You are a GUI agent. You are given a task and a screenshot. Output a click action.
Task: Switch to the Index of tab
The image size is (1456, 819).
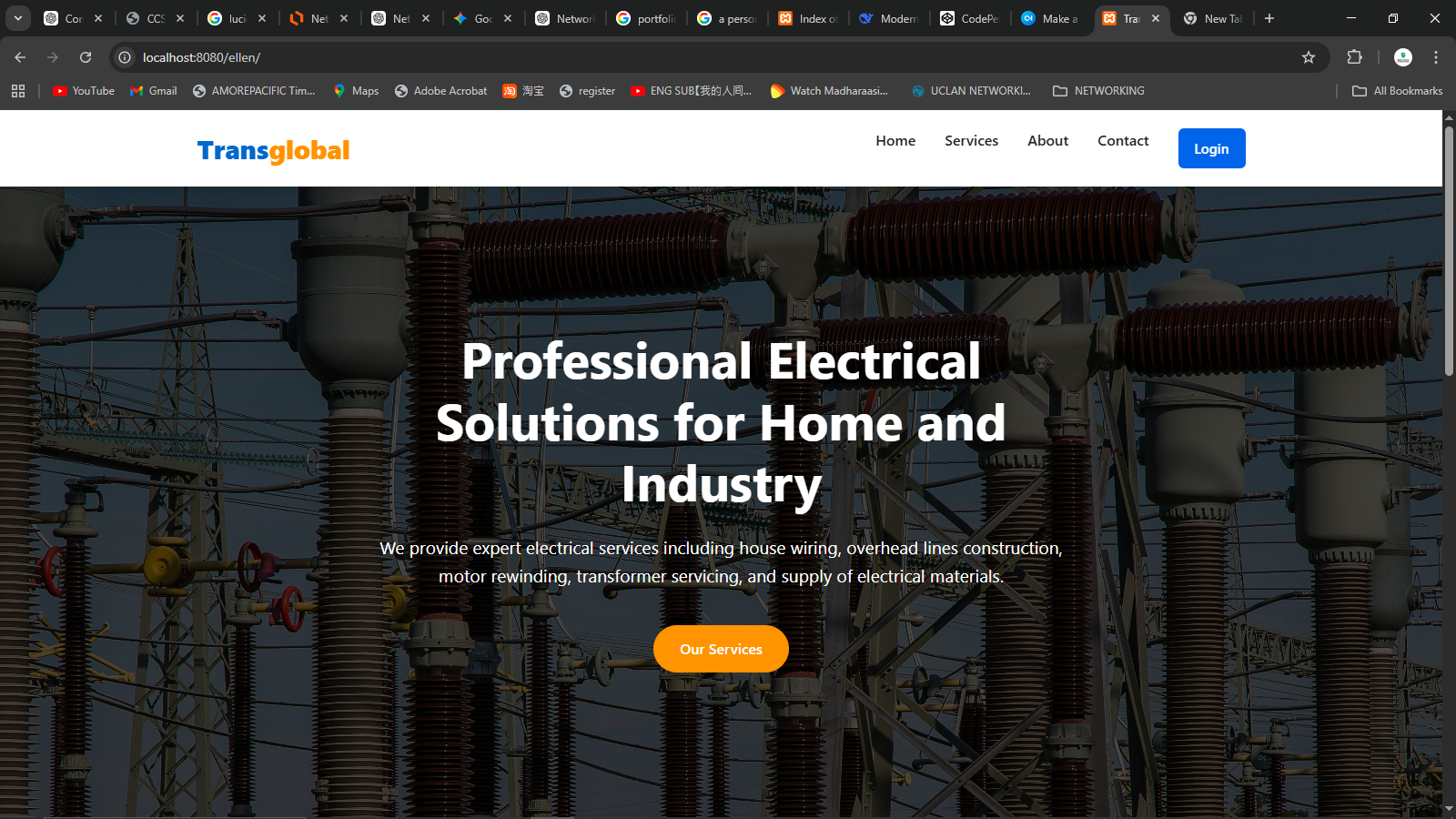(808, 18)
